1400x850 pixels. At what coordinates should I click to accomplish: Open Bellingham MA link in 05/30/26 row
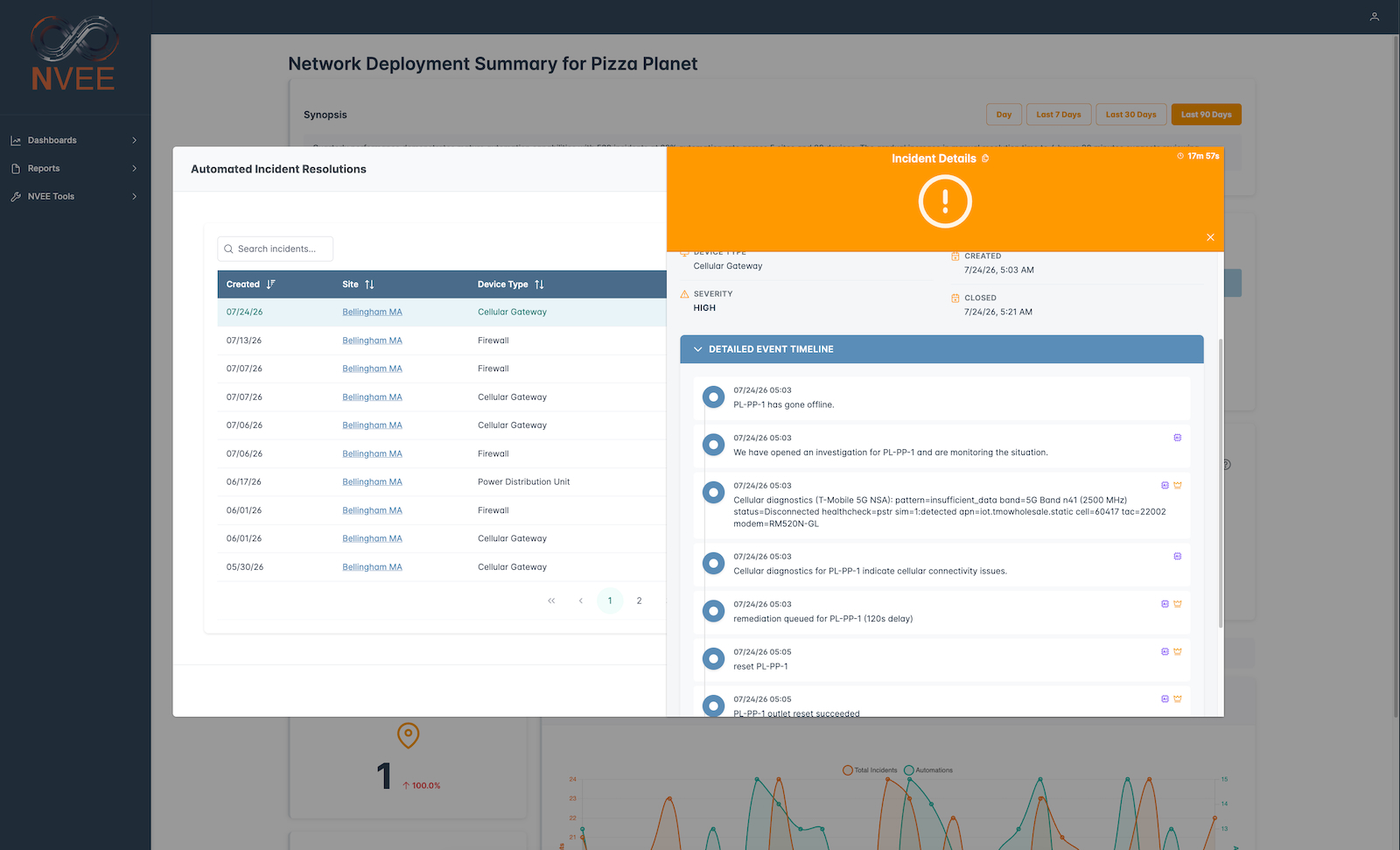click(x=372, y=567)
